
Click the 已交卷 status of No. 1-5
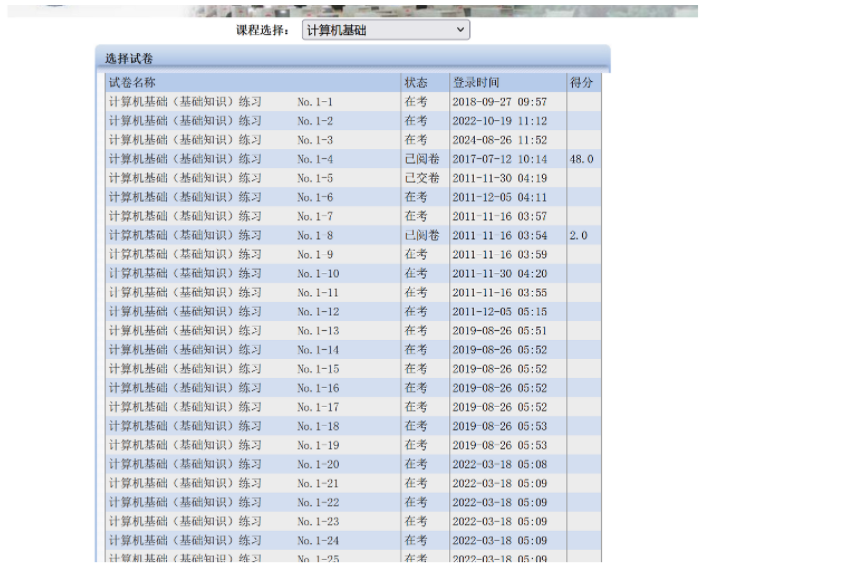(422, 178)
